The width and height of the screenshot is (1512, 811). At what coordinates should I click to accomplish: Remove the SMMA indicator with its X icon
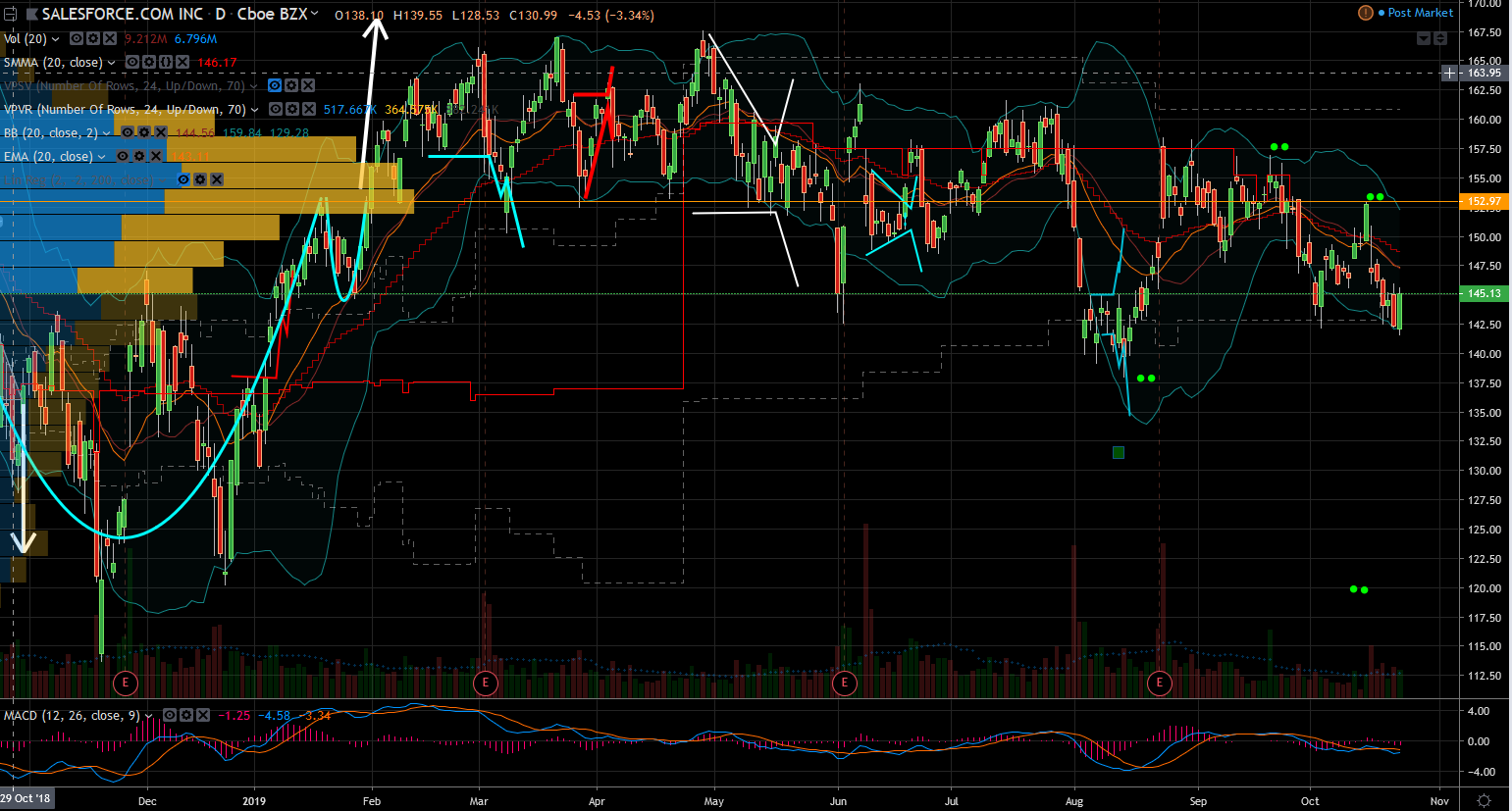[x=182, y=63]
